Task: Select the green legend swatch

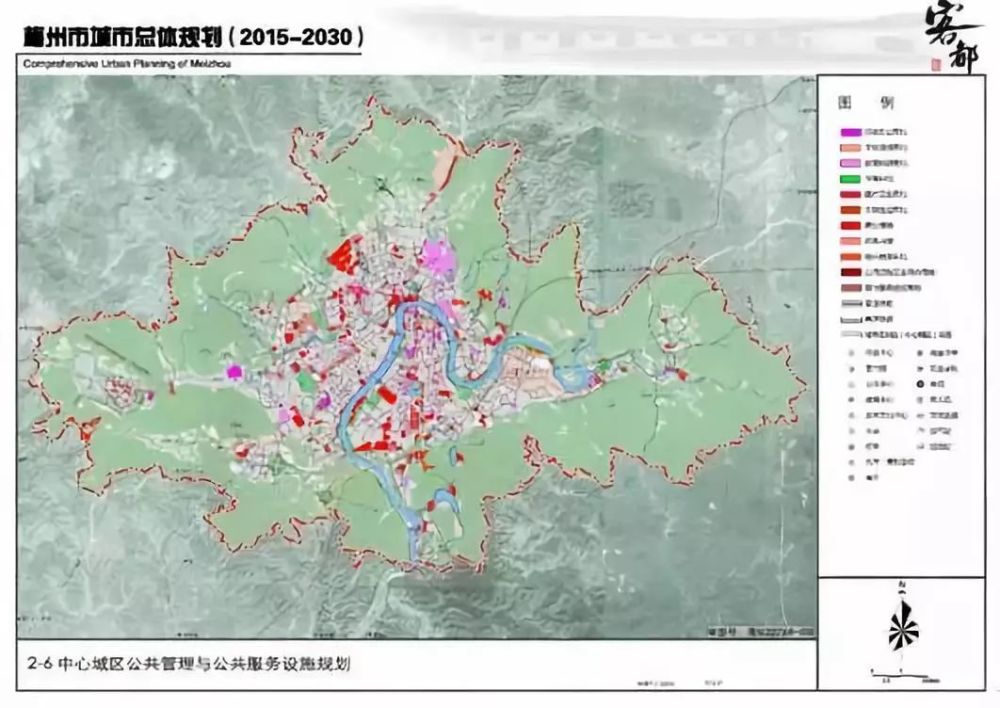Action: (x=851, y=179)
